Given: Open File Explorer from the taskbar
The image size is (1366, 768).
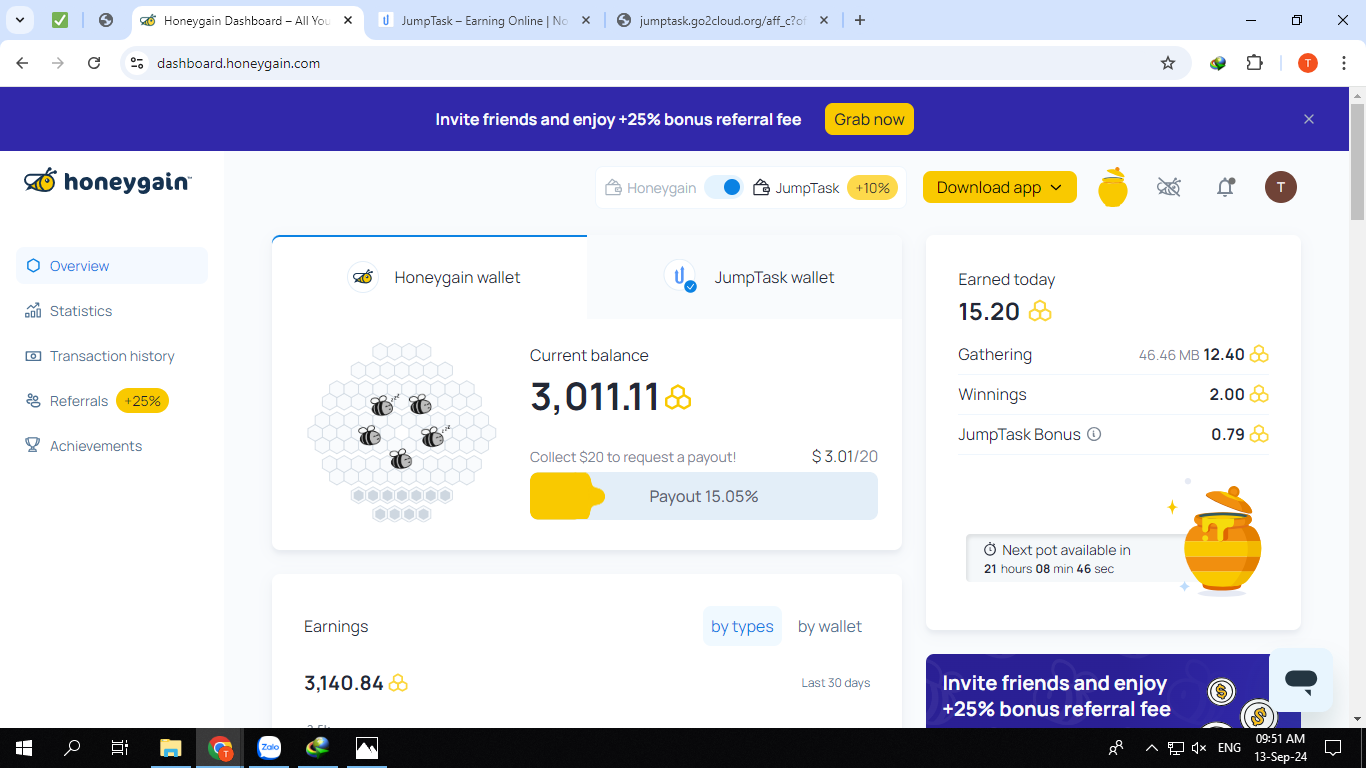Looking at the screenshot, I should (x=171, y=747).
